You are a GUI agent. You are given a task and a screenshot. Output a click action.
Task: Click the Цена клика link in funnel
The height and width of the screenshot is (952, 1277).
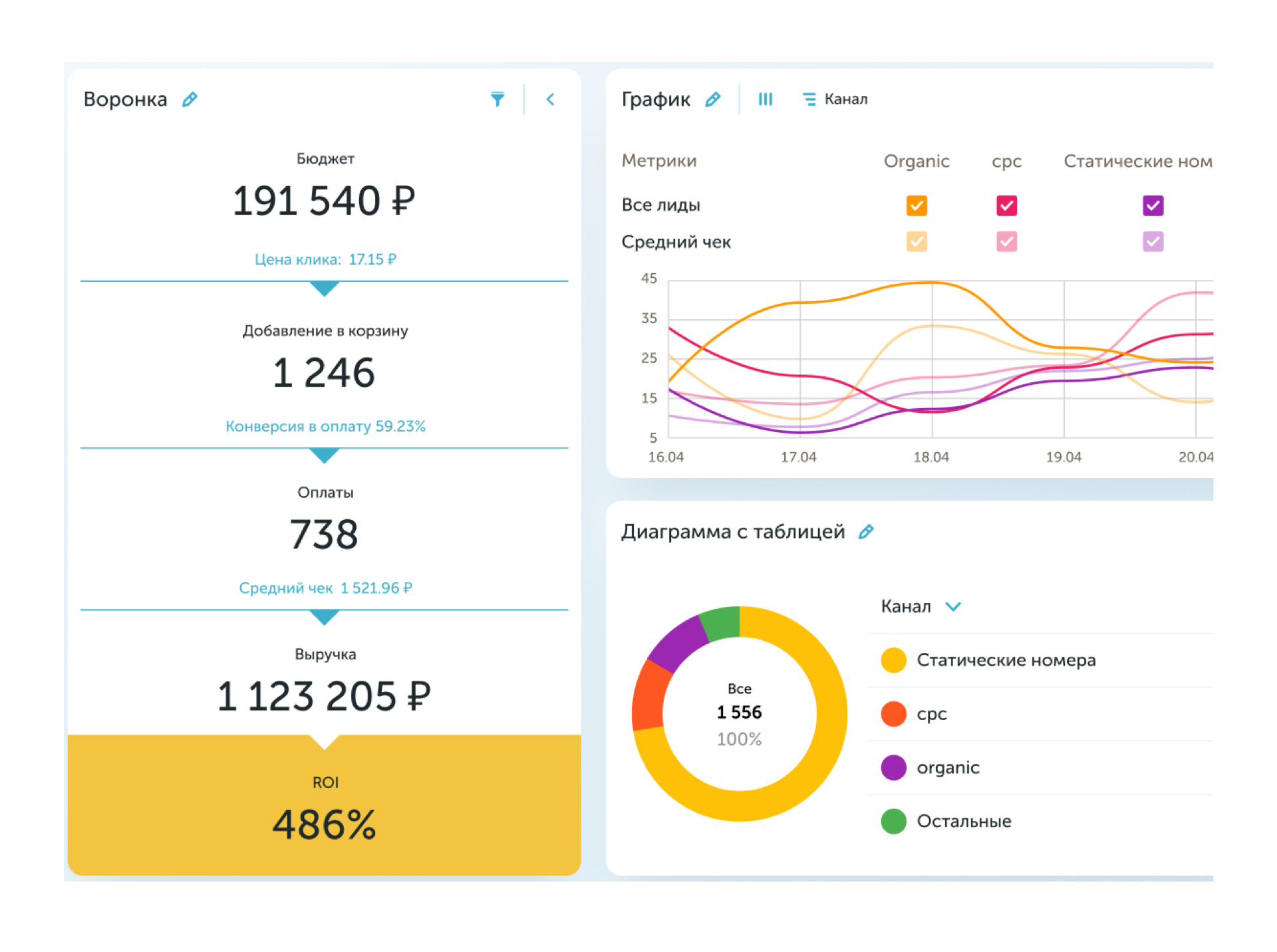click(x=325, y=259)
